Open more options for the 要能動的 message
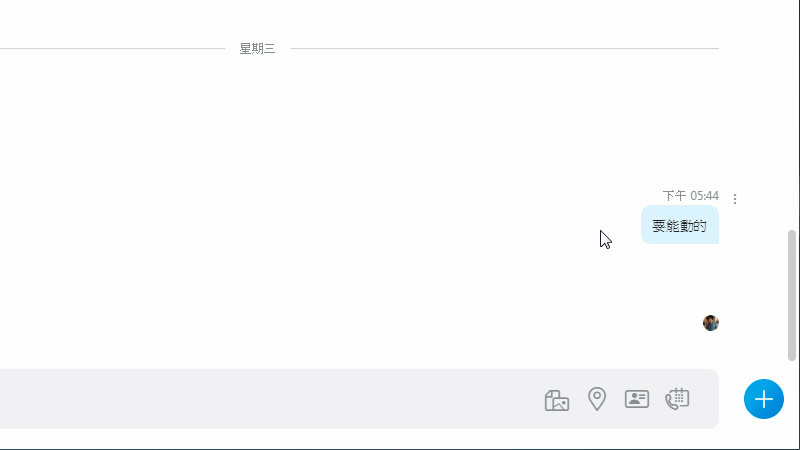 click(735, 199)
